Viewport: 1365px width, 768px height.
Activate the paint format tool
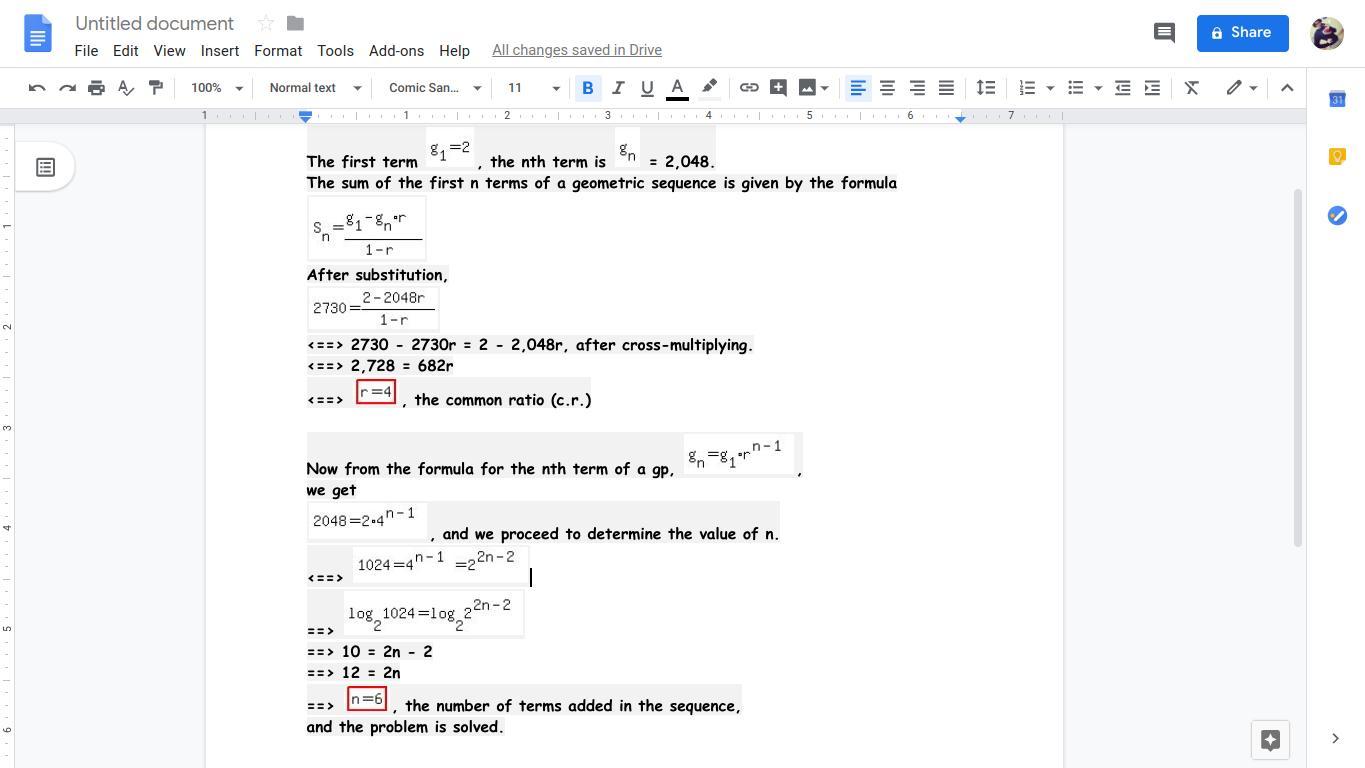point(155,88)
